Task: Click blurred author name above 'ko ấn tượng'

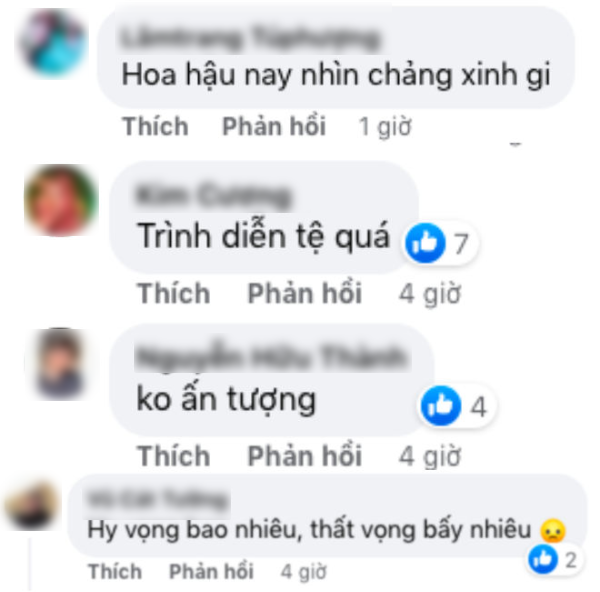Action: (x=272, y=357)
